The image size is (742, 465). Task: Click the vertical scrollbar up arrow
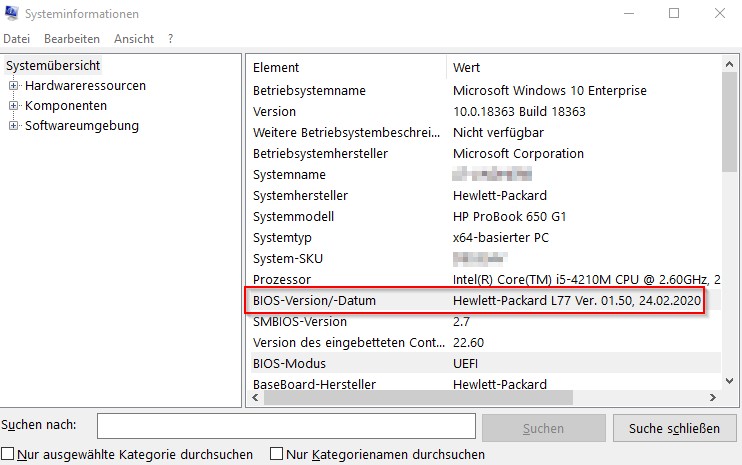click(730, 65)
